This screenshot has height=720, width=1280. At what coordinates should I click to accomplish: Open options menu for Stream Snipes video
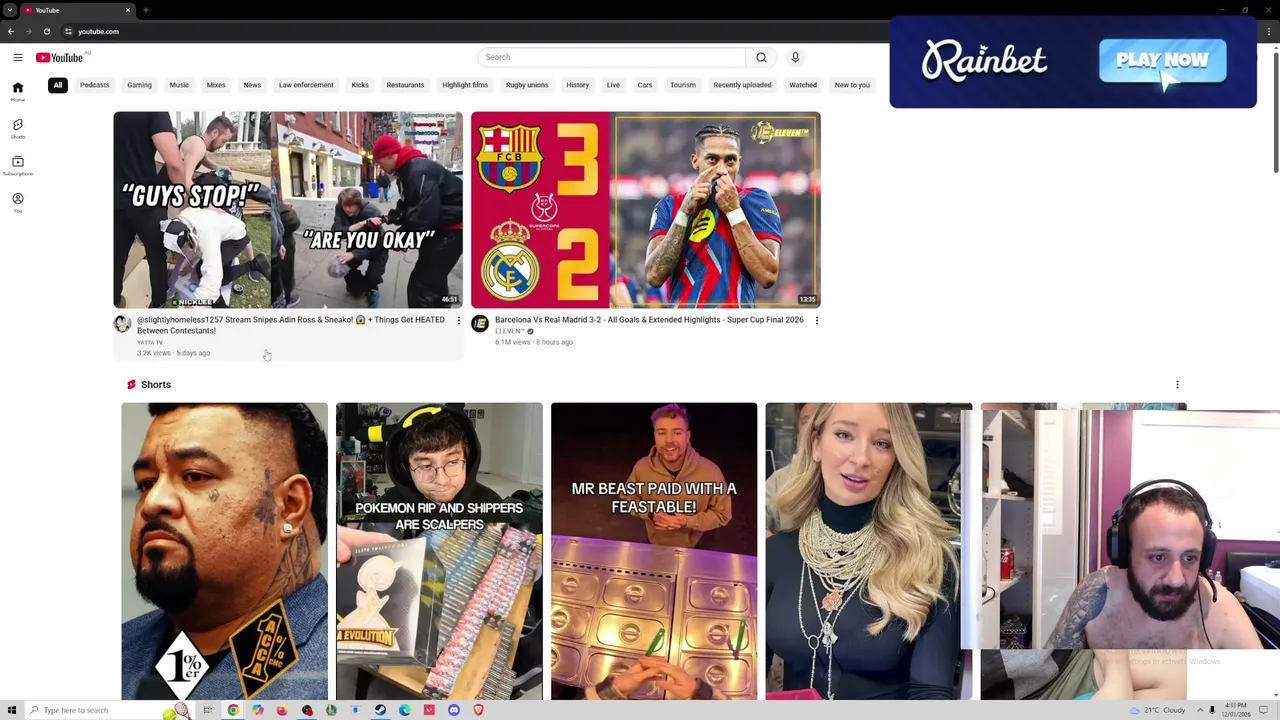tap(459, 321)
